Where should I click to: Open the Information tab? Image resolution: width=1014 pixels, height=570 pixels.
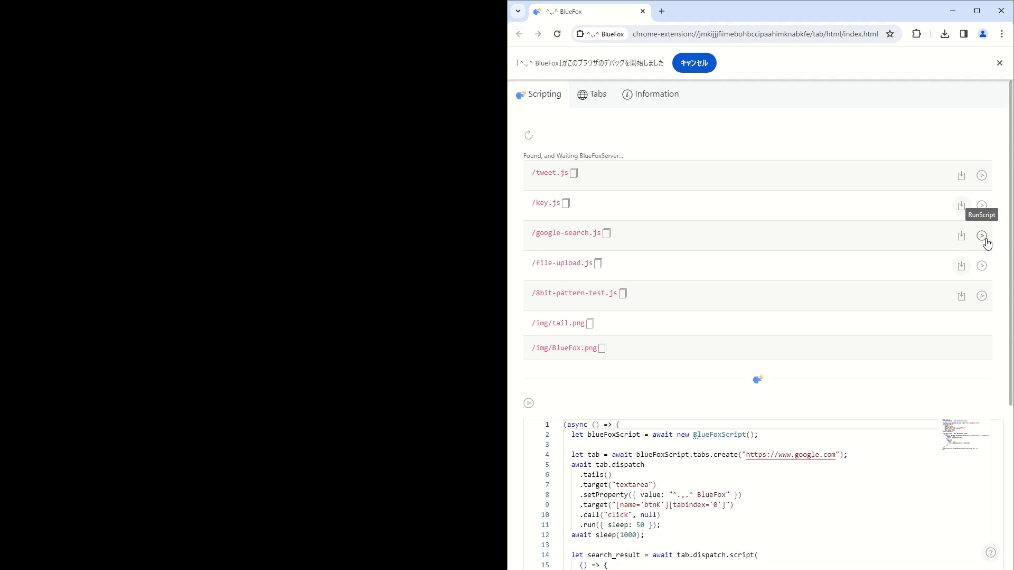[x=650, y=94]
